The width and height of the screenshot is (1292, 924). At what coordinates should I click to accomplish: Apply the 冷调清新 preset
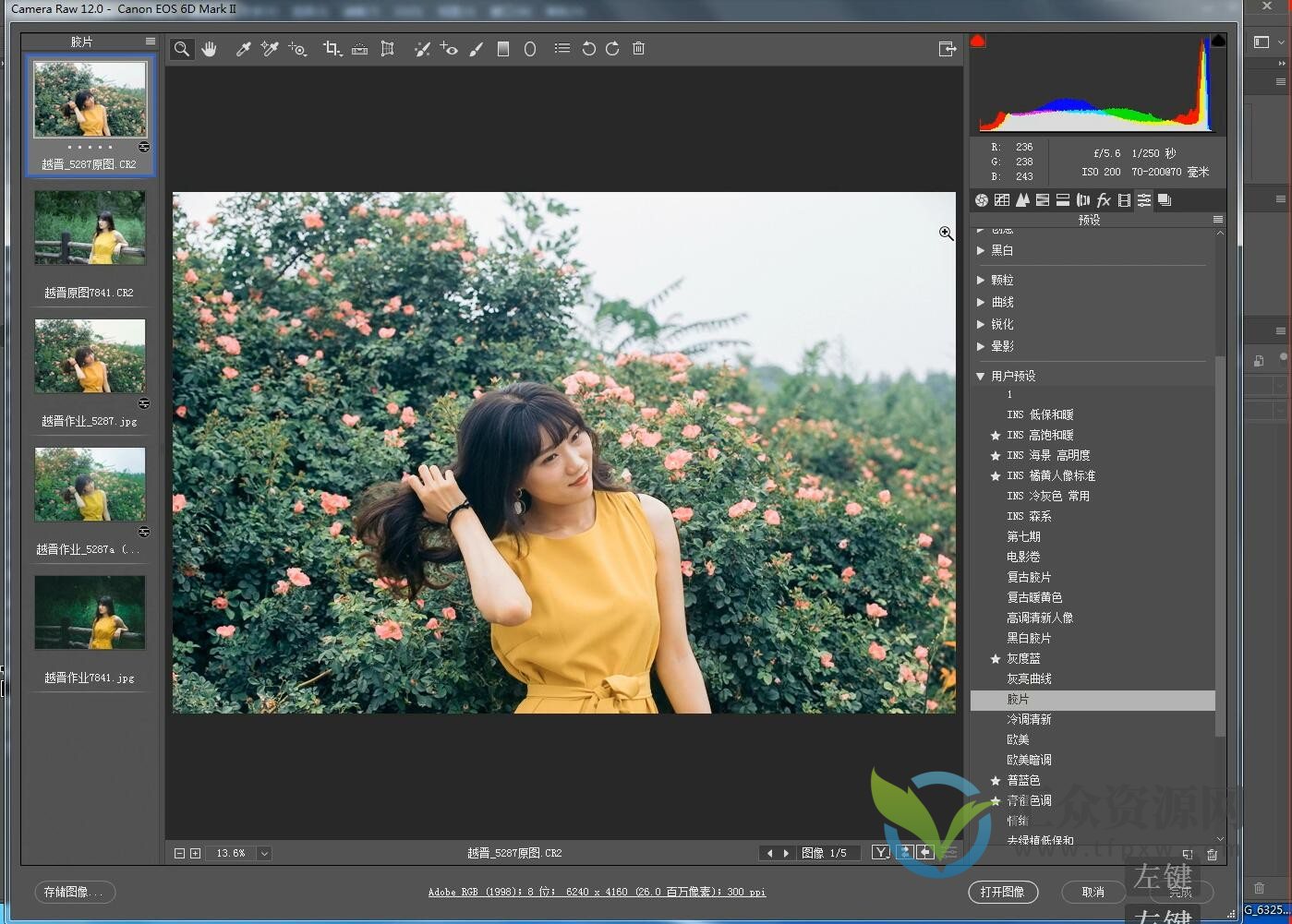[1030, 718]
